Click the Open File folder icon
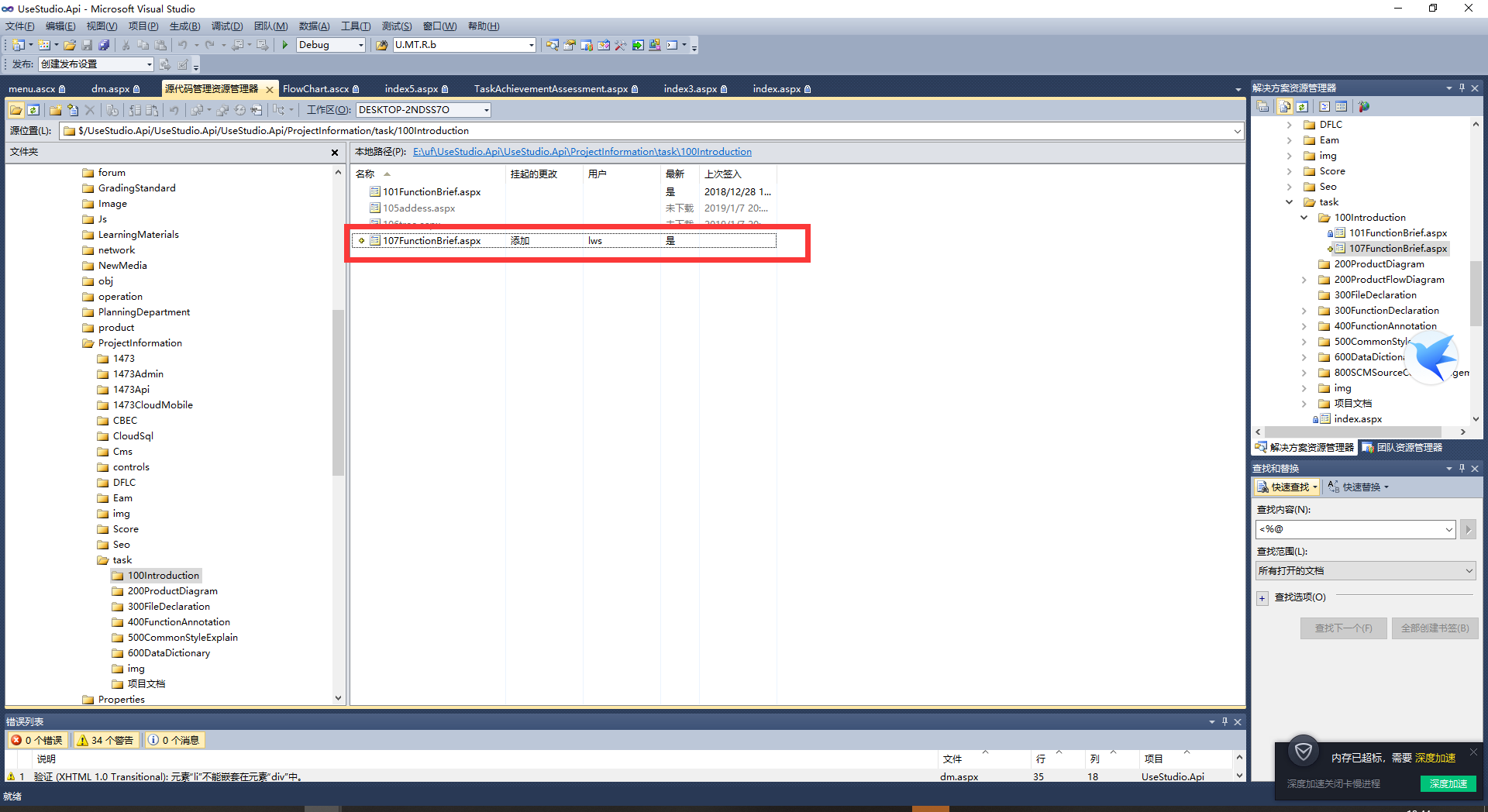Screen dimensions: 1488x812 click(70, 45)
